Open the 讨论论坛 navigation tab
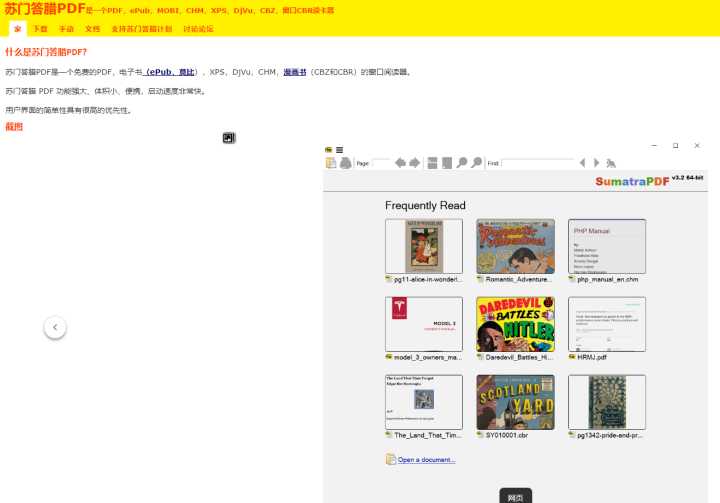Image resolution: width=720 pixels, height=503 pixels. [198, 28]
